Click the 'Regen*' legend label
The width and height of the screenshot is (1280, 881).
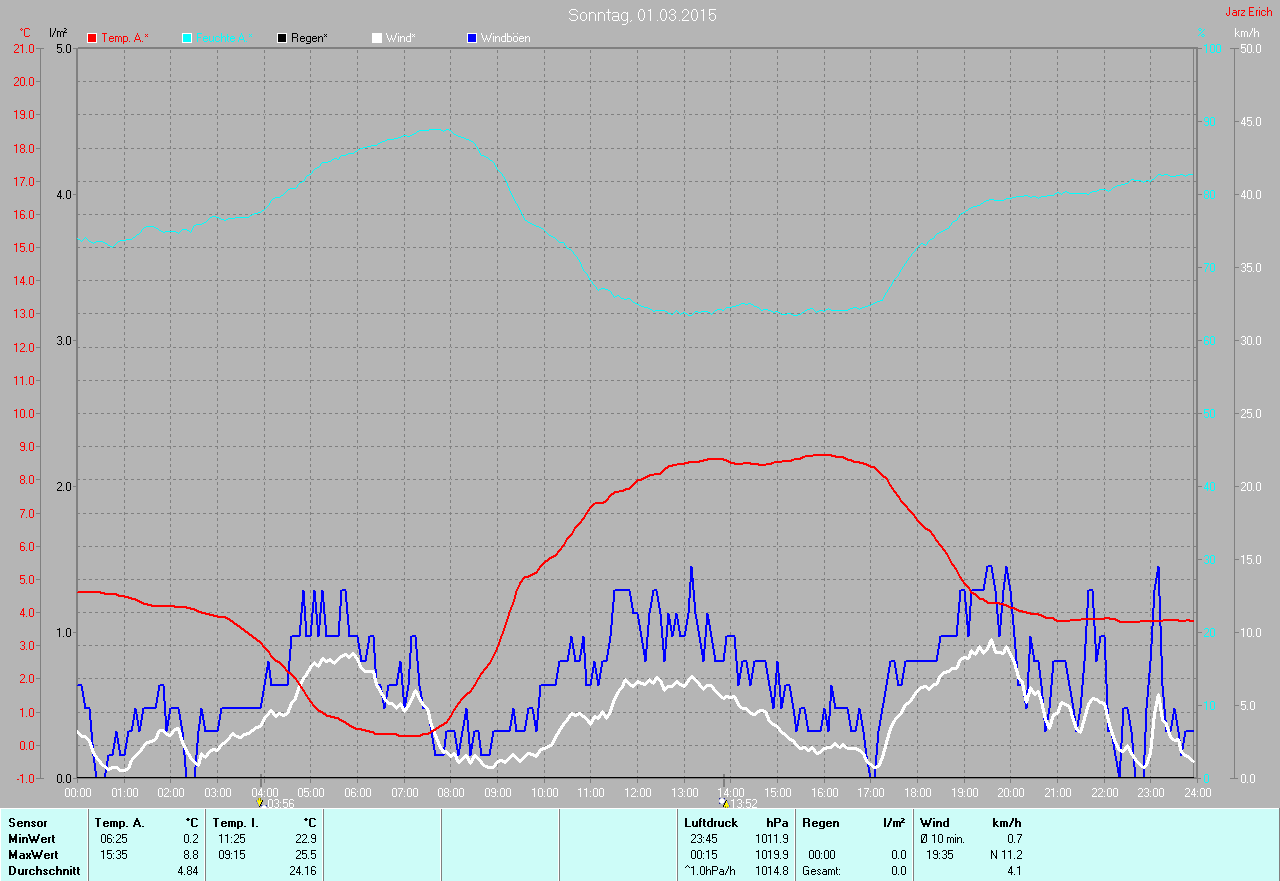(x=309, y=38)
